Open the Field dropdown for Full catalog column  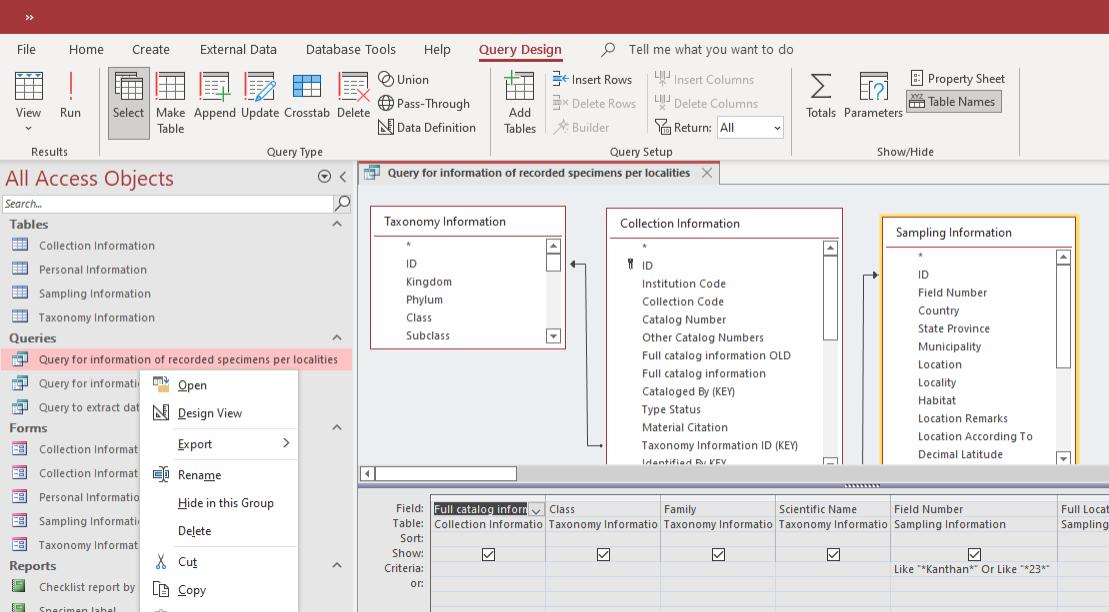(536, 509)
